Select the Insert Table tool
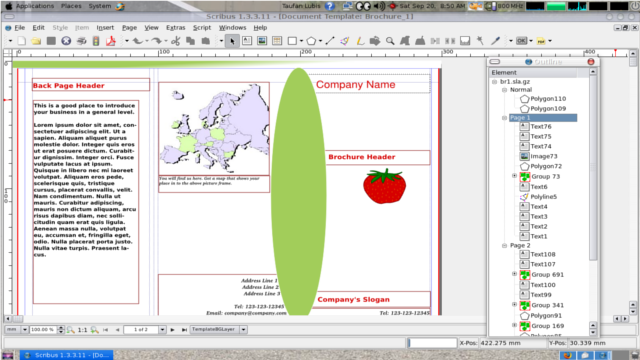The width and height of the screenshot is (640, 360). click(277, 41)
